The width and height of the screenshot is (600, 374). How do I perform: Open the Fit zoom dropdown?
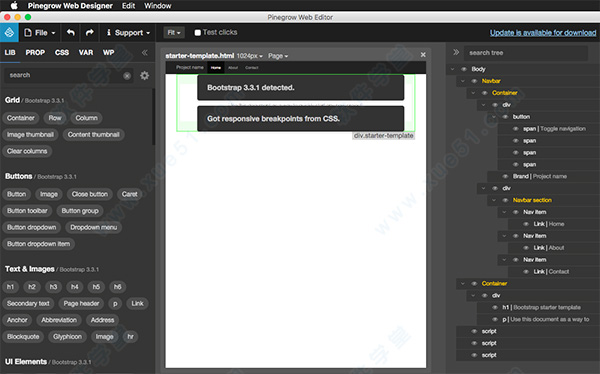point(174,33)
